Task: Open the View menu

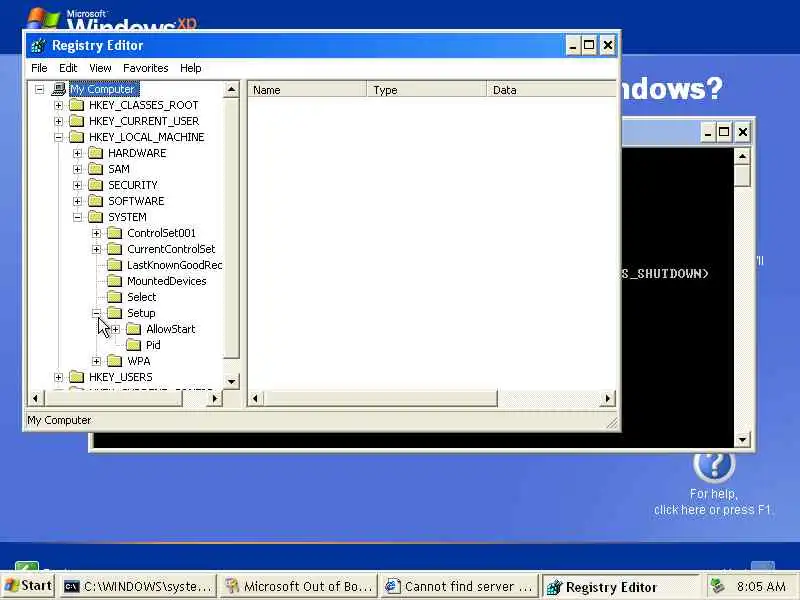Action: point(100,68)
